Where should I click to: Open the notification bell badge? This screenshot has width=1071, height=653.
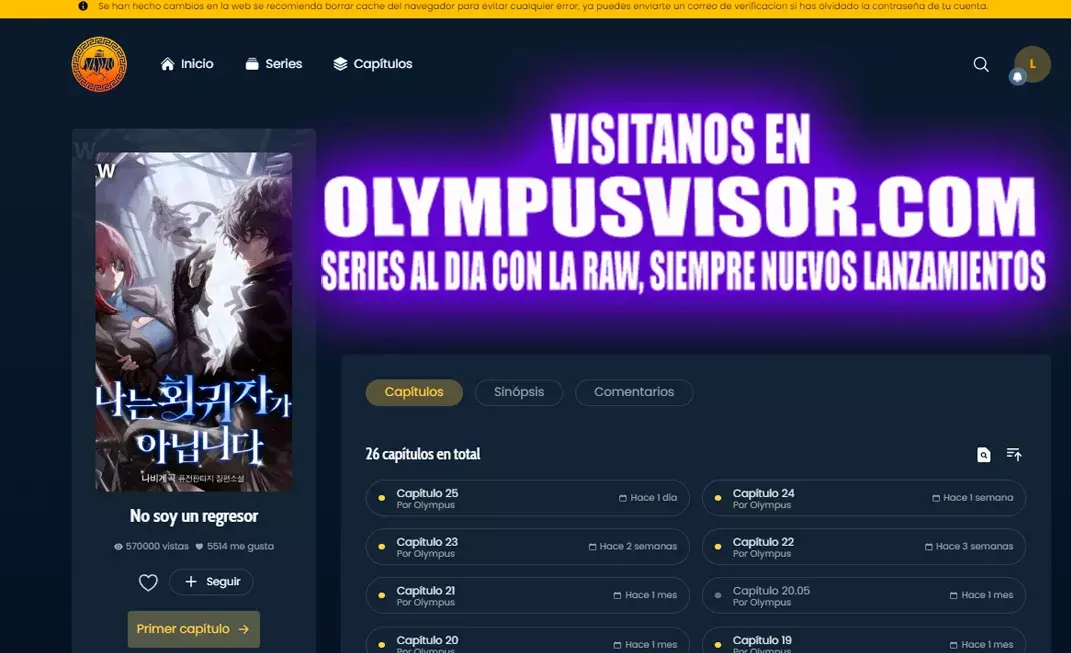click(1018, 77)
